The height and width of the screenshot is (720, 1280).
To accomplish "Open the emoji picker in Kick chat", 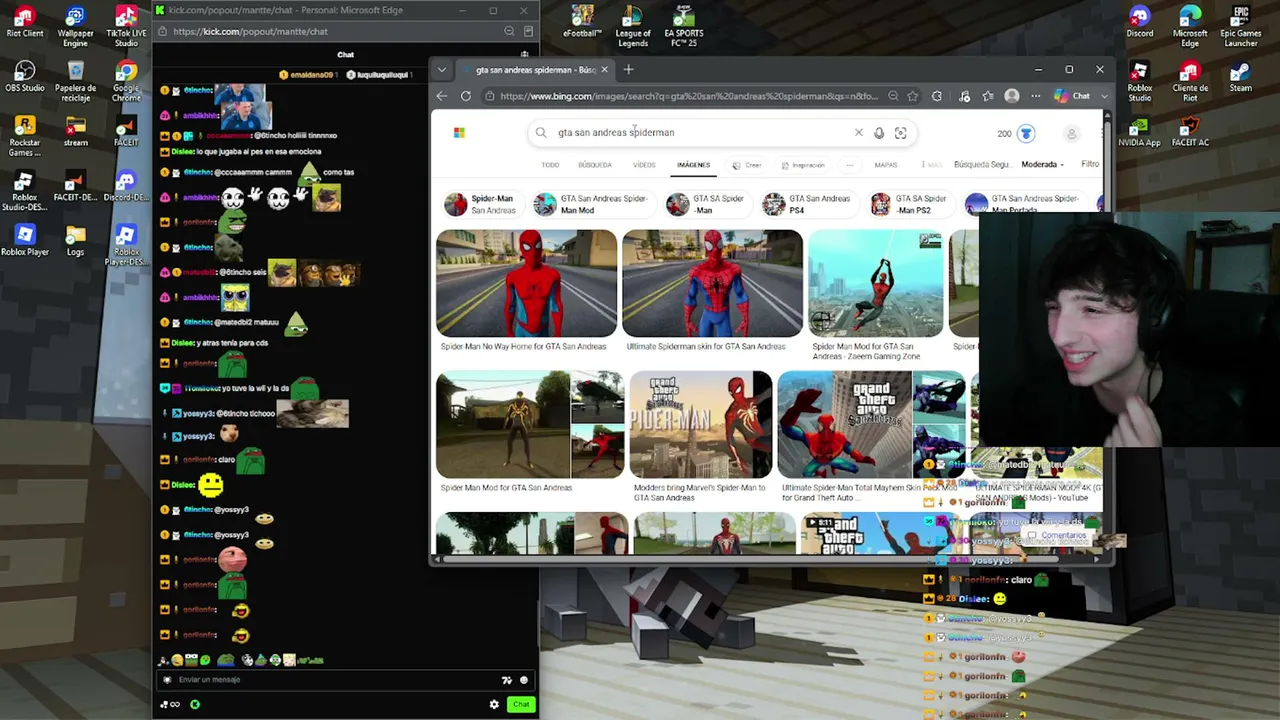I will 523,680.
